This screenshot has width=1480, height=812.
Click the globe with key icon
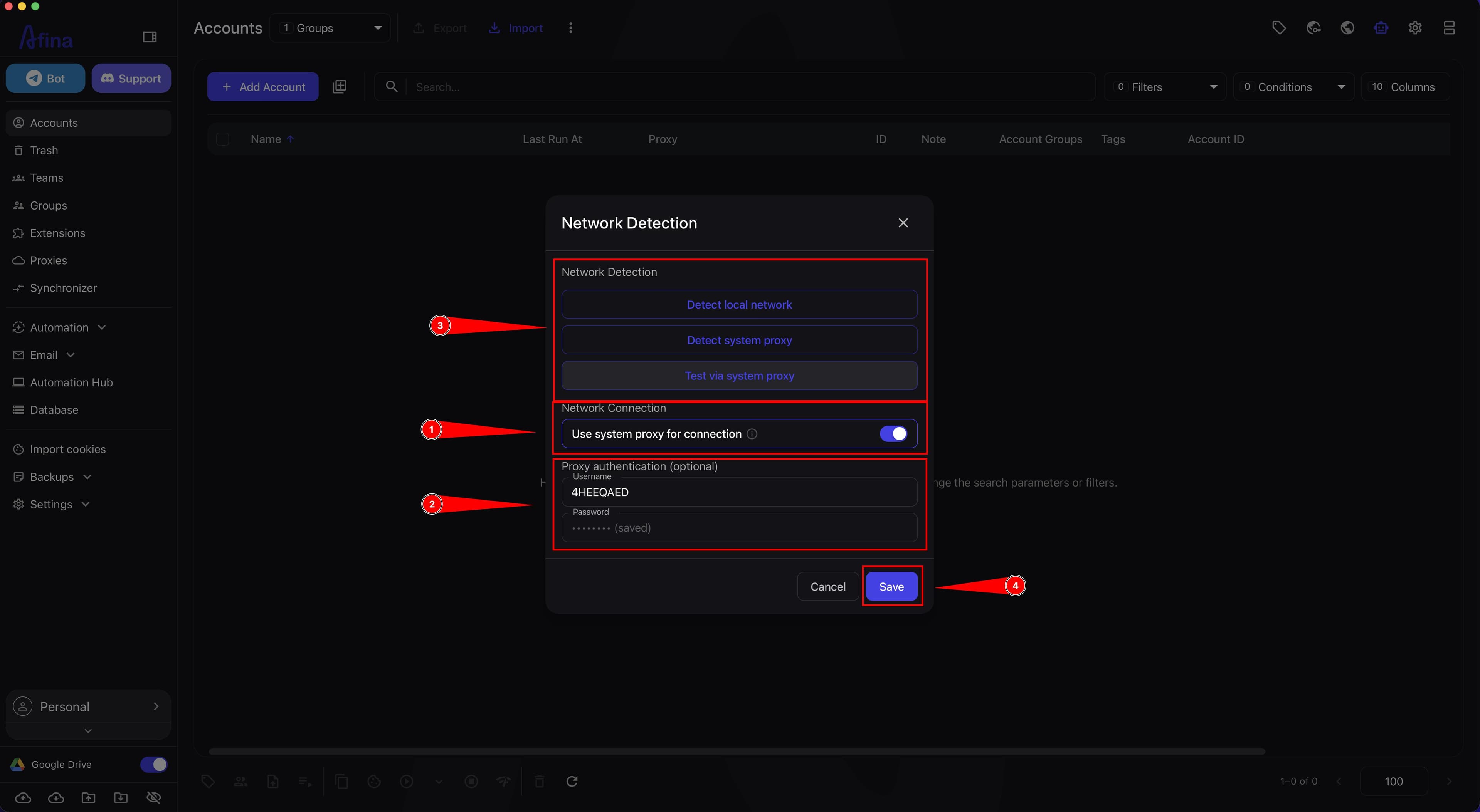click(x=1313, y=28)
